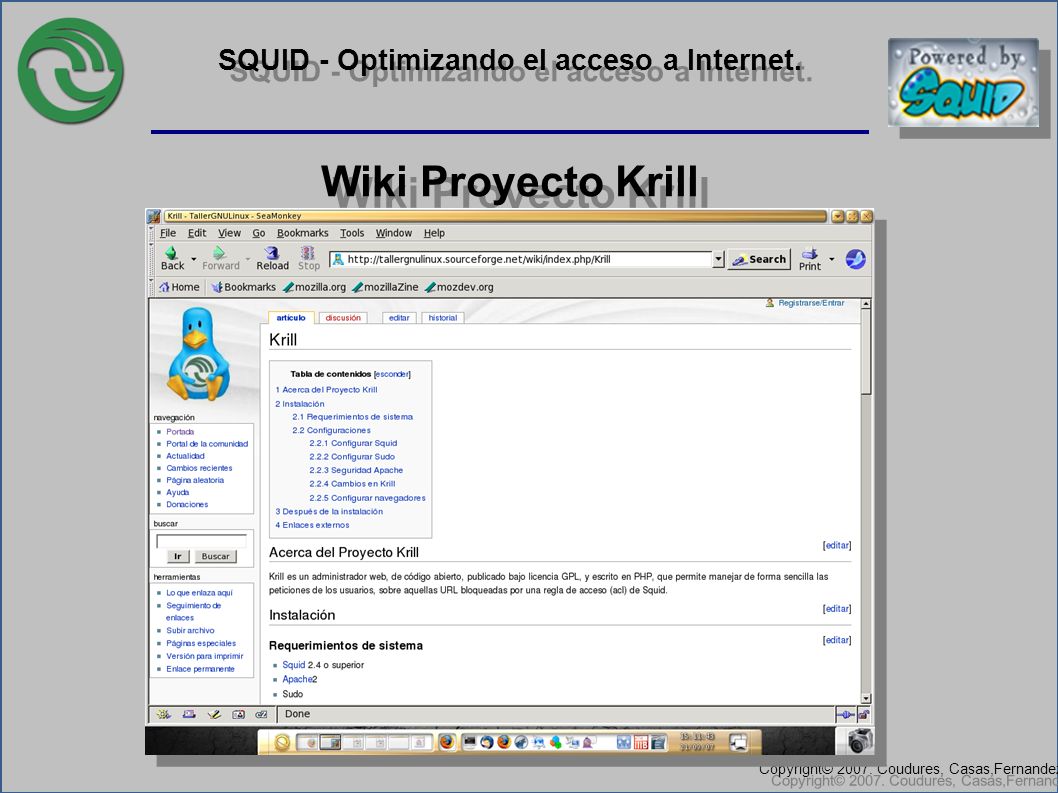Click in the wiki search text field
The width and height of the screenshot is (1058, 793).
tap(201, 541)
